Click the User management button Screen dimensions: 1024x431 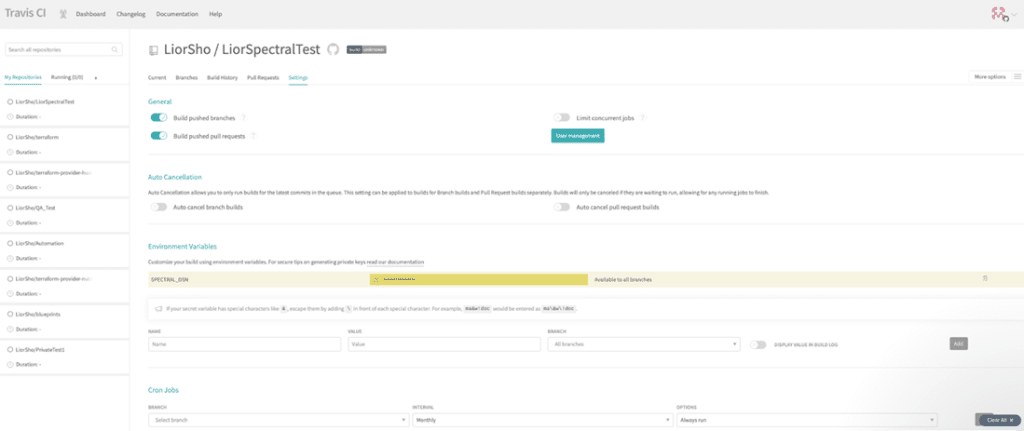tap(578, 136)
